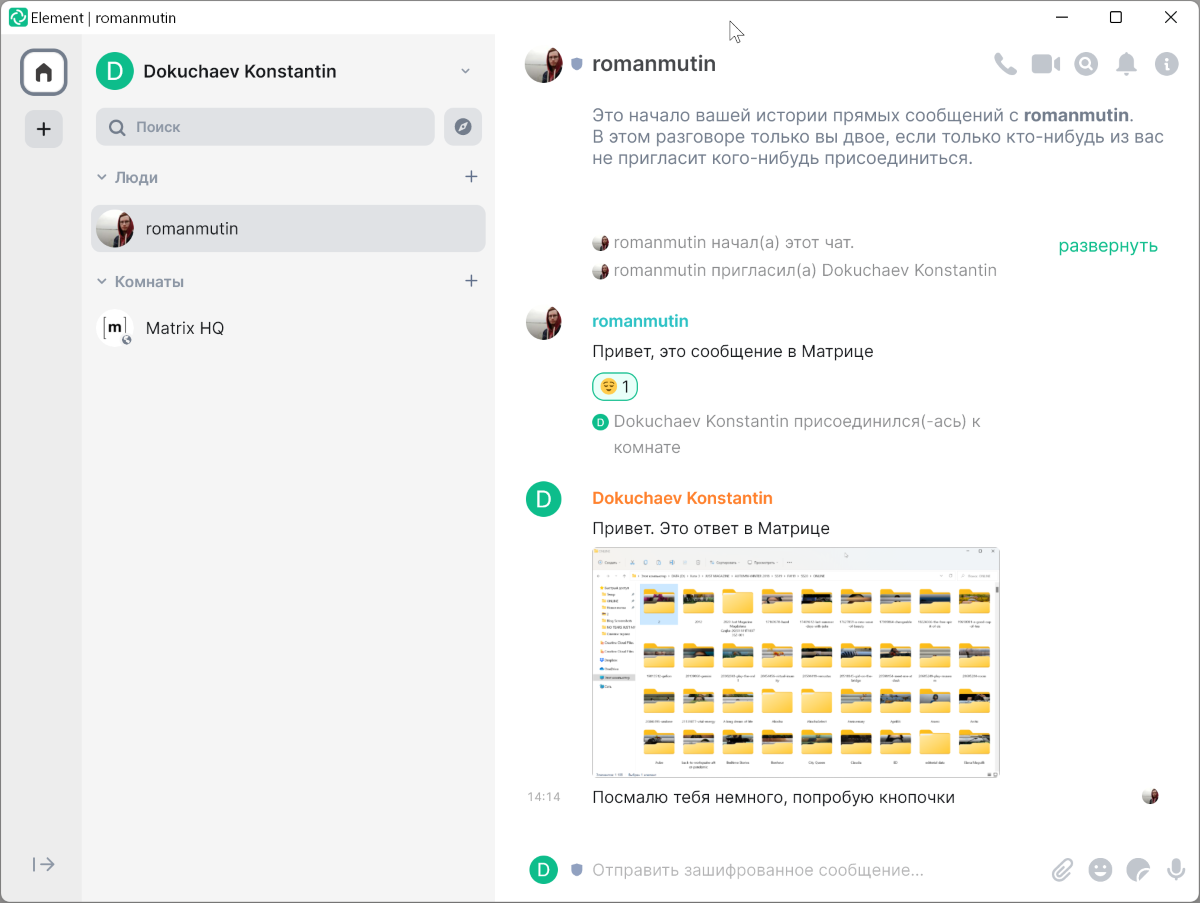Open notifications bell panel
Viewport: 1200px width, 903px height.
1126,64
